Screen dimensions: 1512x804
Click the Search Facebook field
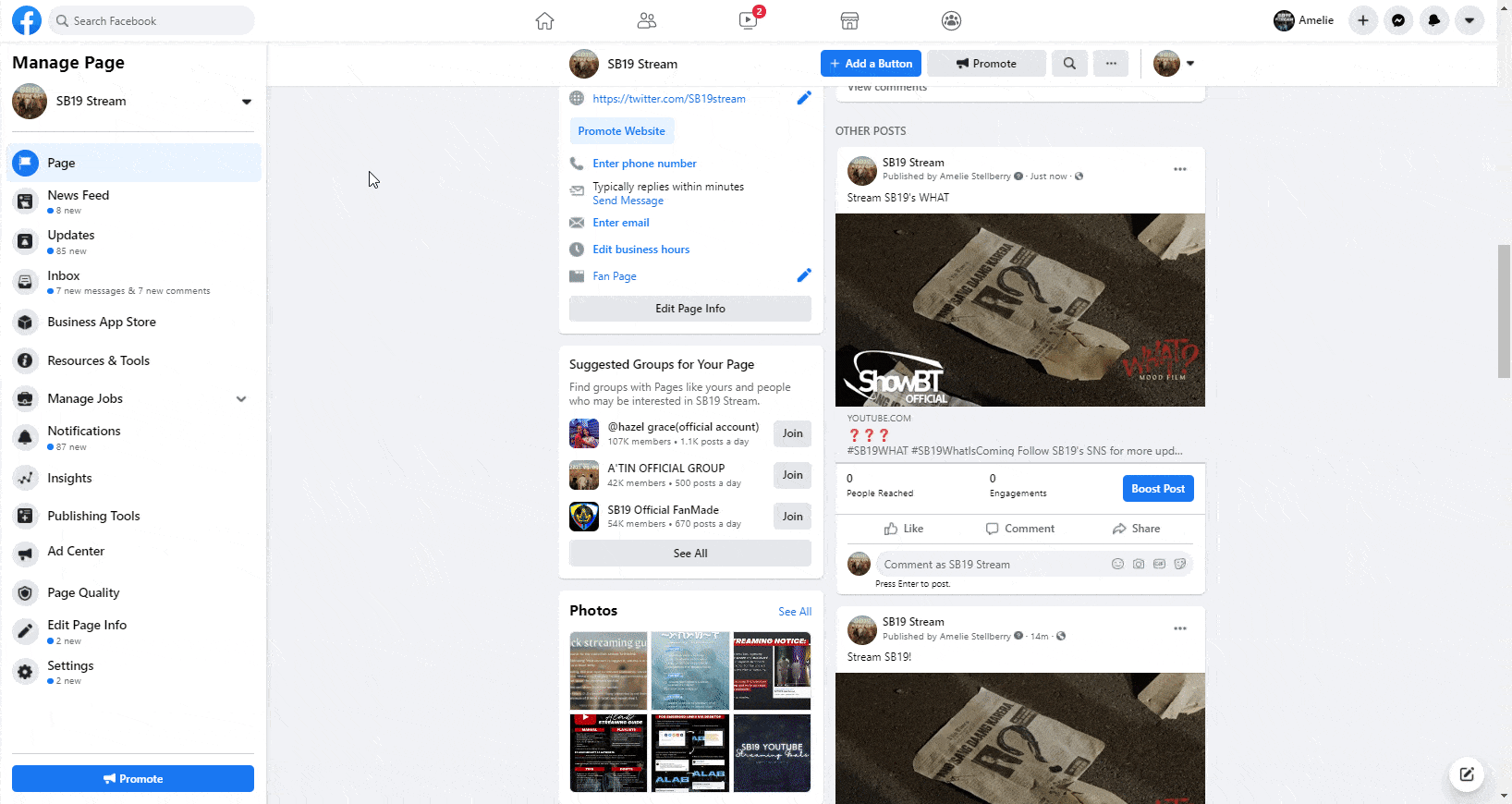pos(152,20)
